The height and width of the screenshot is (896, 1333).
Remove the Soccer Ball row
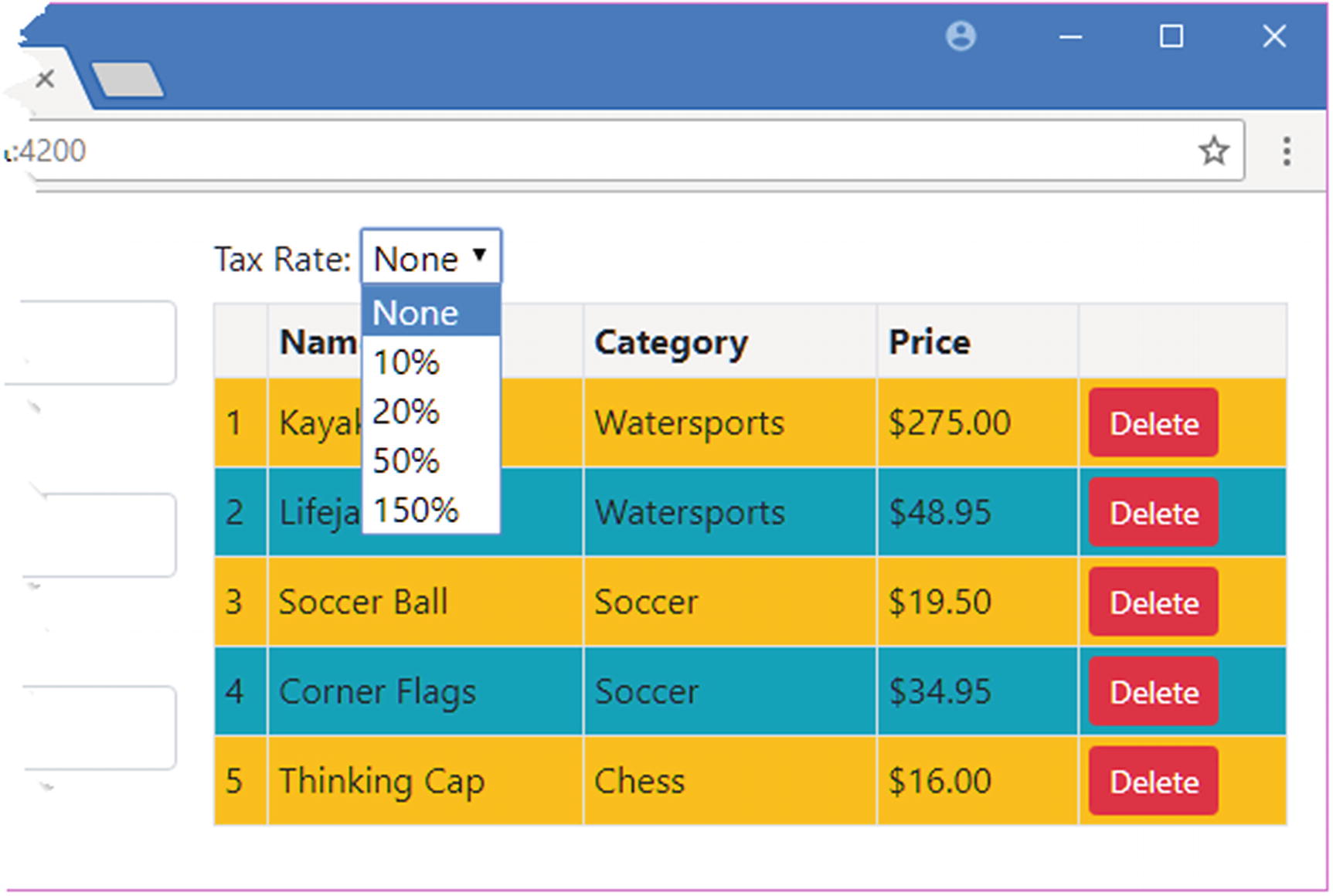(1153, 602)
